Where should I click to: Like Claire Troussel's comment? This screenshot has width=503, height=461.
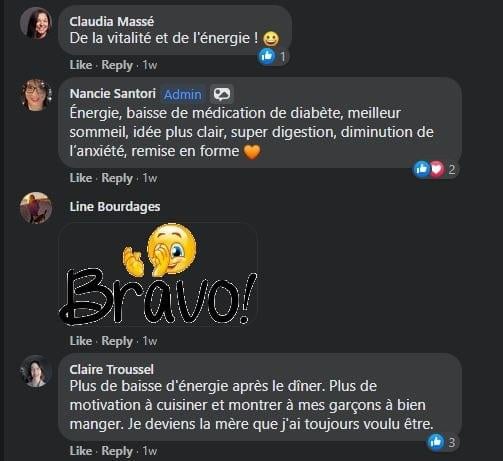(x=81, y=450)
